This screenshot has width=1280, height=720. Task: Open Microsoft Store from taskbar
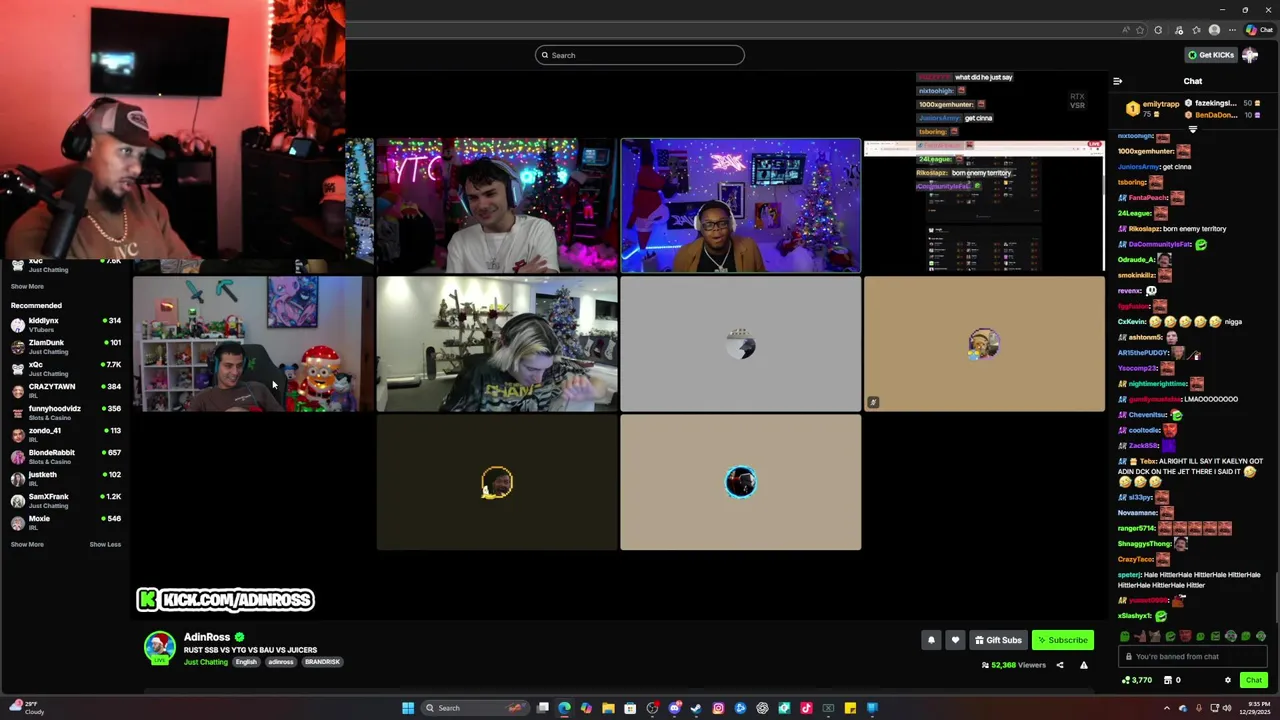coord(630,708)
